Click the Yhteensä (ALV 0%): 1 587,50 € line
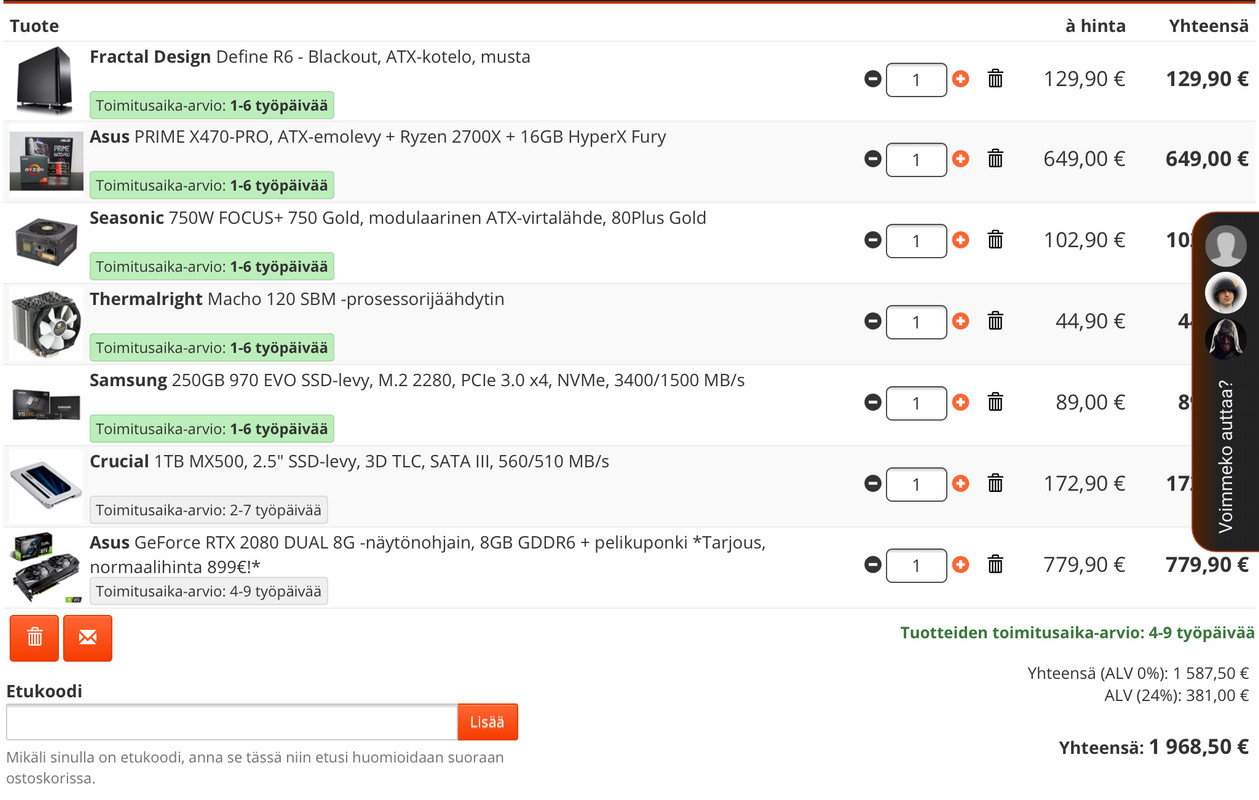The image size is (1259, 800). point(1138,674)
